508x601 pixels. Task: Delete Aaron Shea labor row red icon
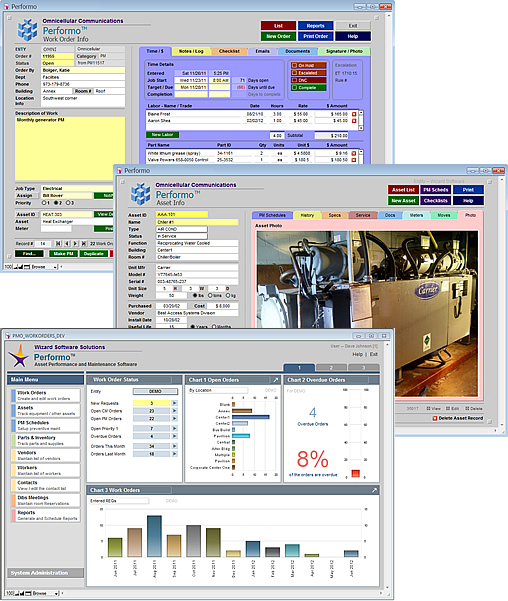click(354, 121)
